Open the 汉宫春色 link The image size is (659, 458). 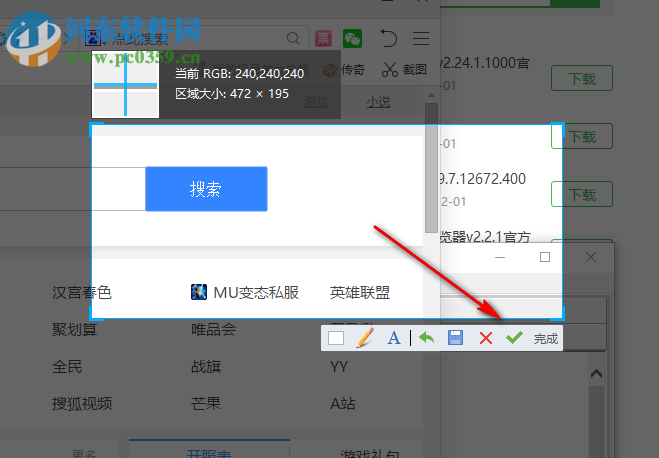click(82, 292)
